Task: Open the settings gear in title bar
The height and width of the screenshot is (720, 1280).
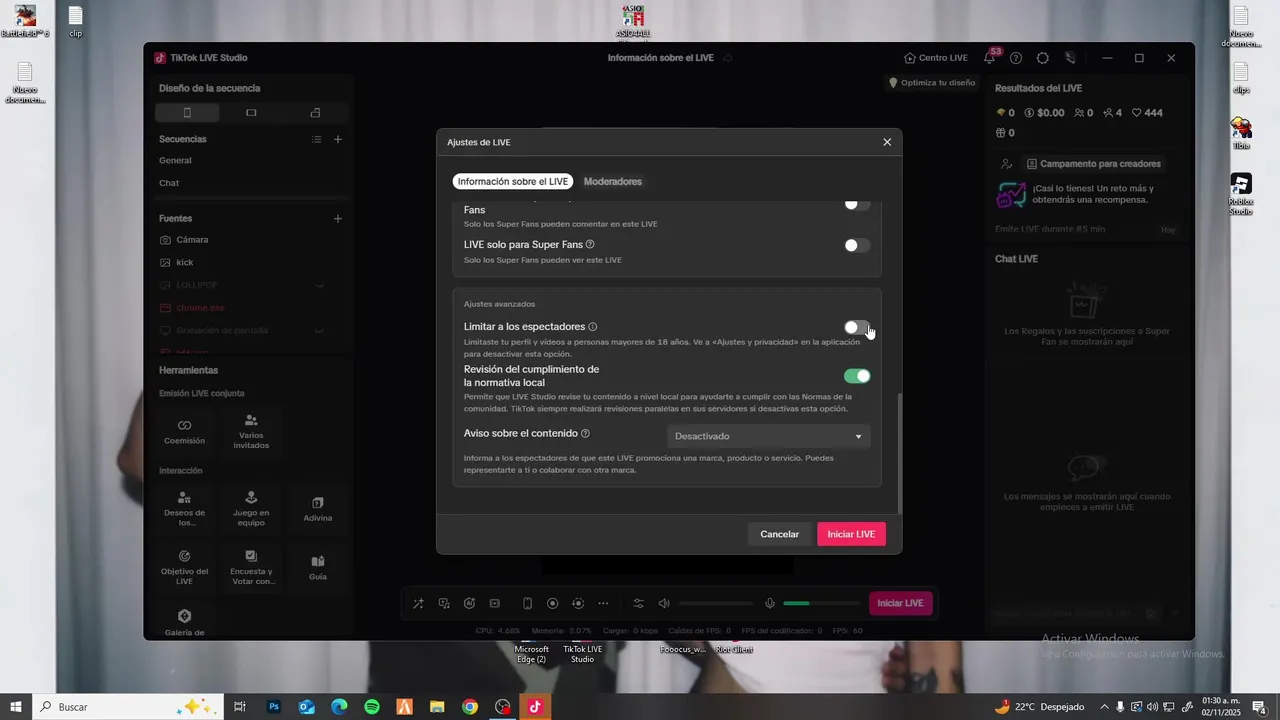Action: [1043, 58]
